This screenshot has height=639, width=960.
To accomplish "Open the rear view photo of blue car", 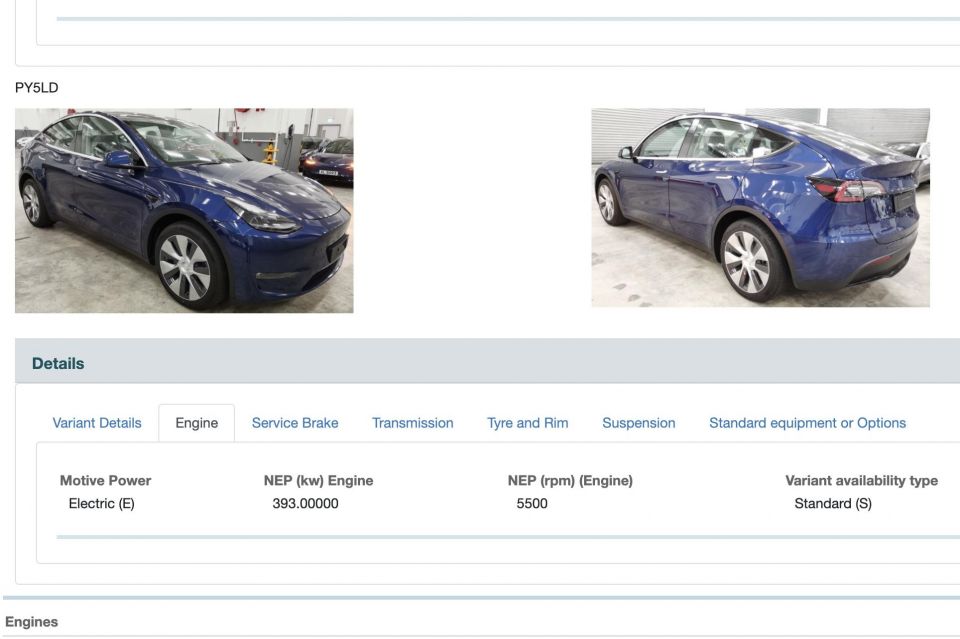I will click(x=760, y=207).
